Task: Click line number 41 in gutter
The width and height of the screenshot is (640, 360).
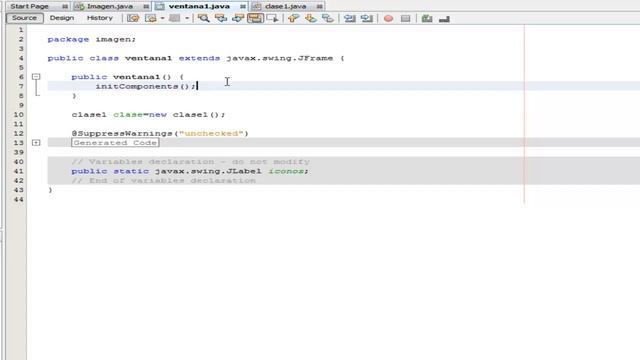Action: pos(18,171)
